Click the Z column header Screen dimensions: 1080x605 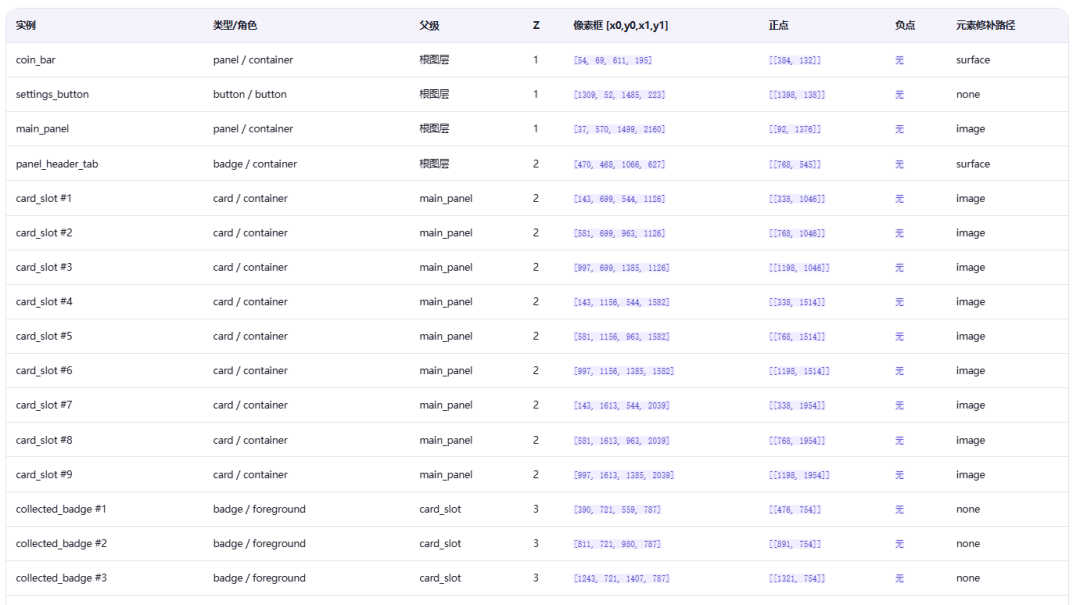point(536,25)
